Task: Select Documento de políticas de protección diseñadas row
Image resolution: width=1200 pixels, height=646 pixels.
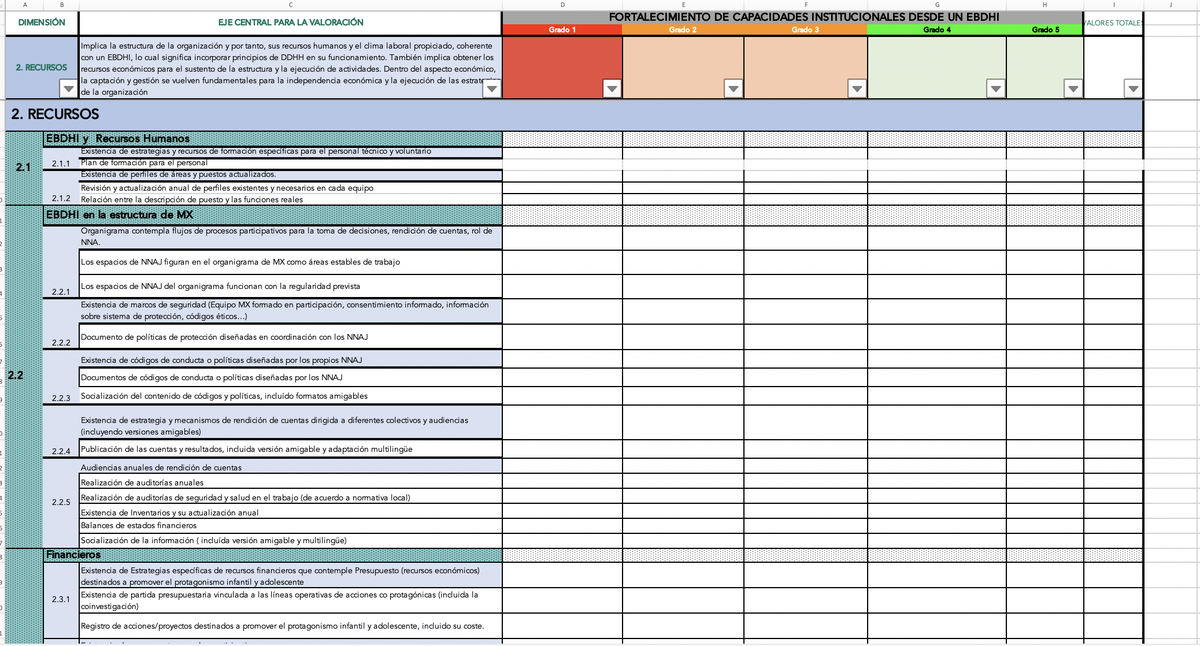Action: tap(290, 336)
